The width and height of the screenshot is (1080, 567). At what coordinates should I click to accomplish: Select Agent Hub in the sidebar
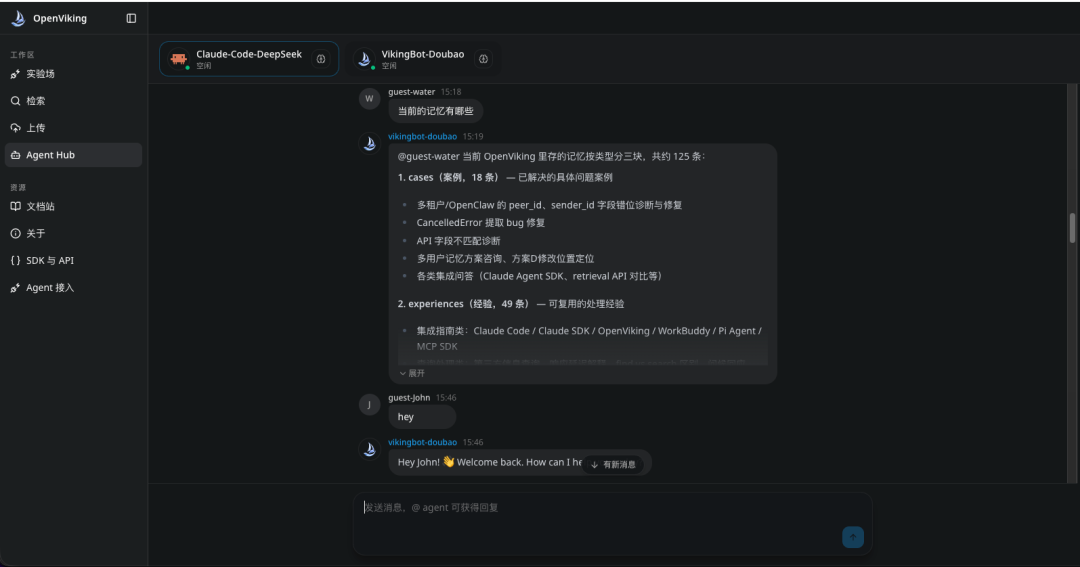click(x=73, y=155)
